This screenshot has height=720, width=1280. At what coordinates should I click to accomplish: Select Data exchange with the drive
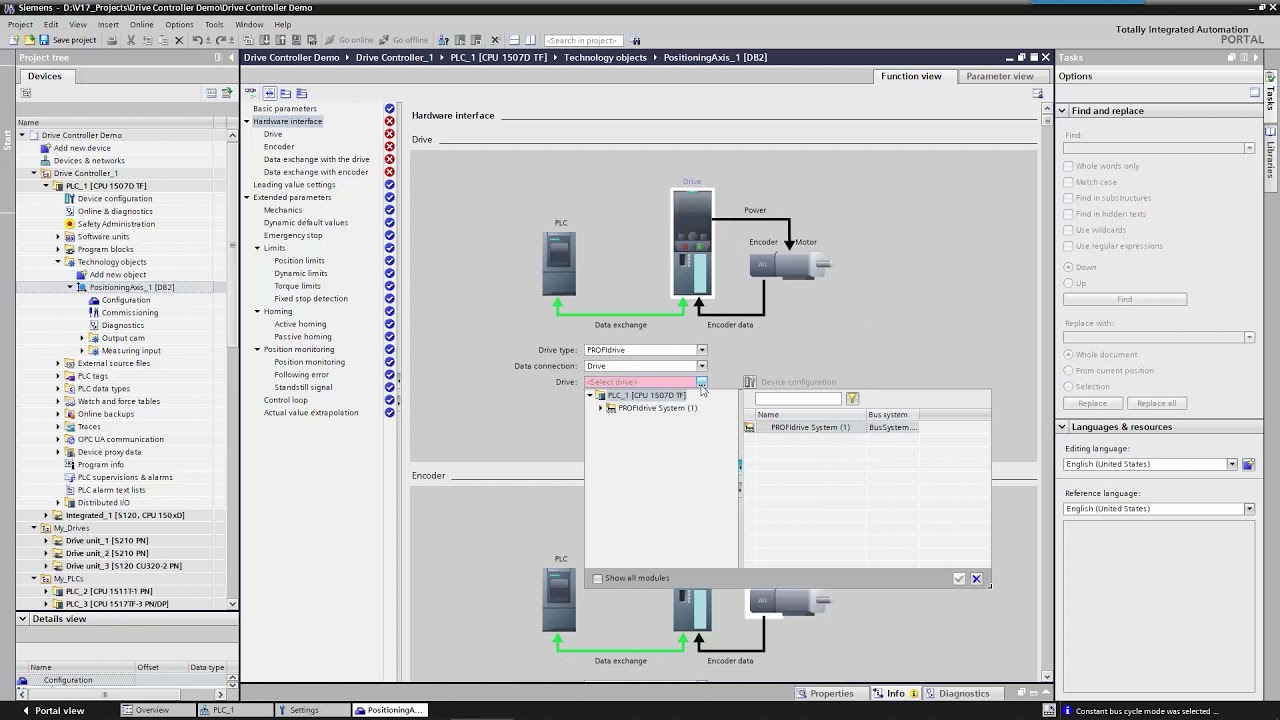(x=316, y=159)
